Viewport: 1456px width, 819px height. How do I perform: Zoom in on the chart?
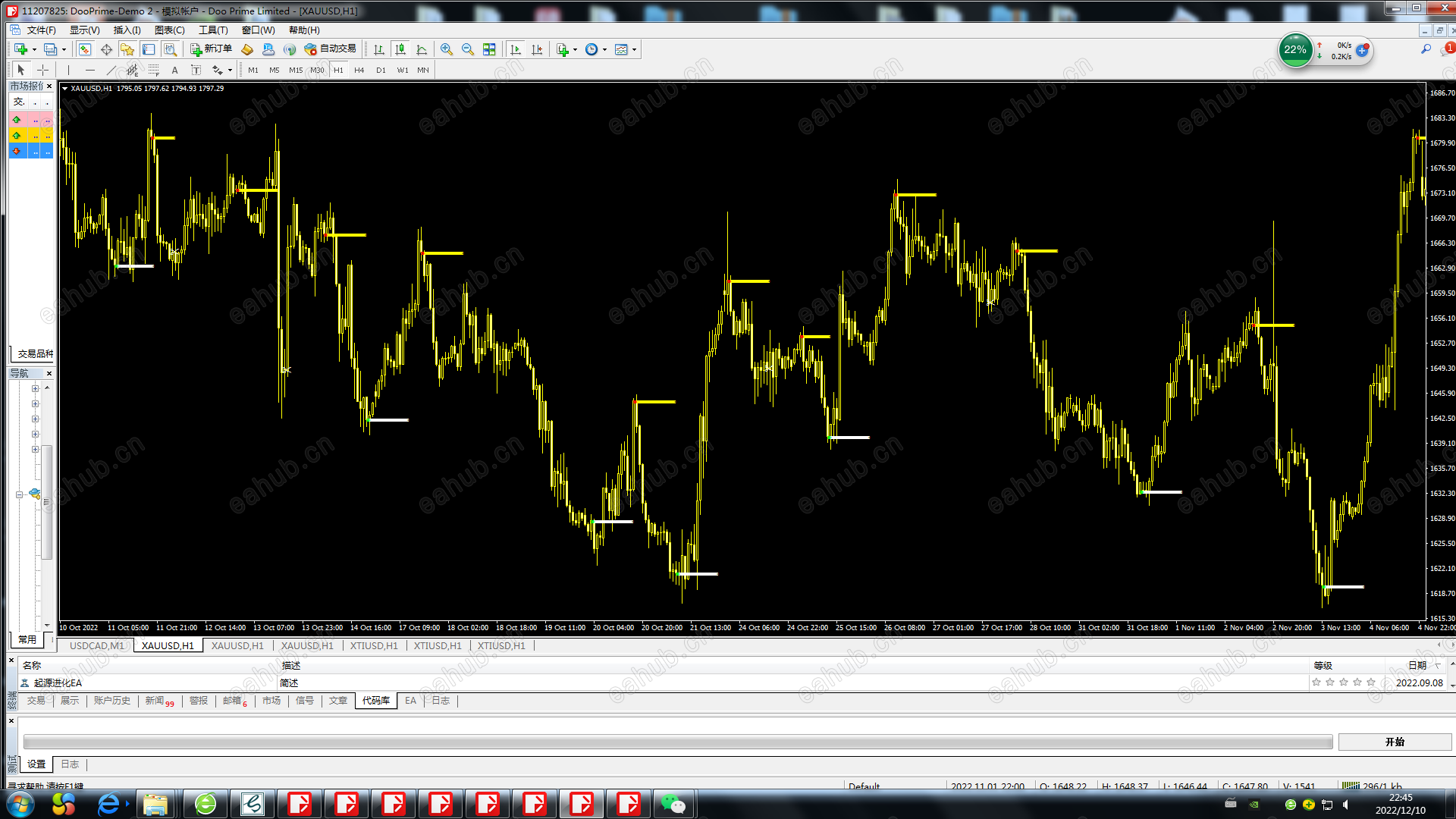[x=447, y=49]
